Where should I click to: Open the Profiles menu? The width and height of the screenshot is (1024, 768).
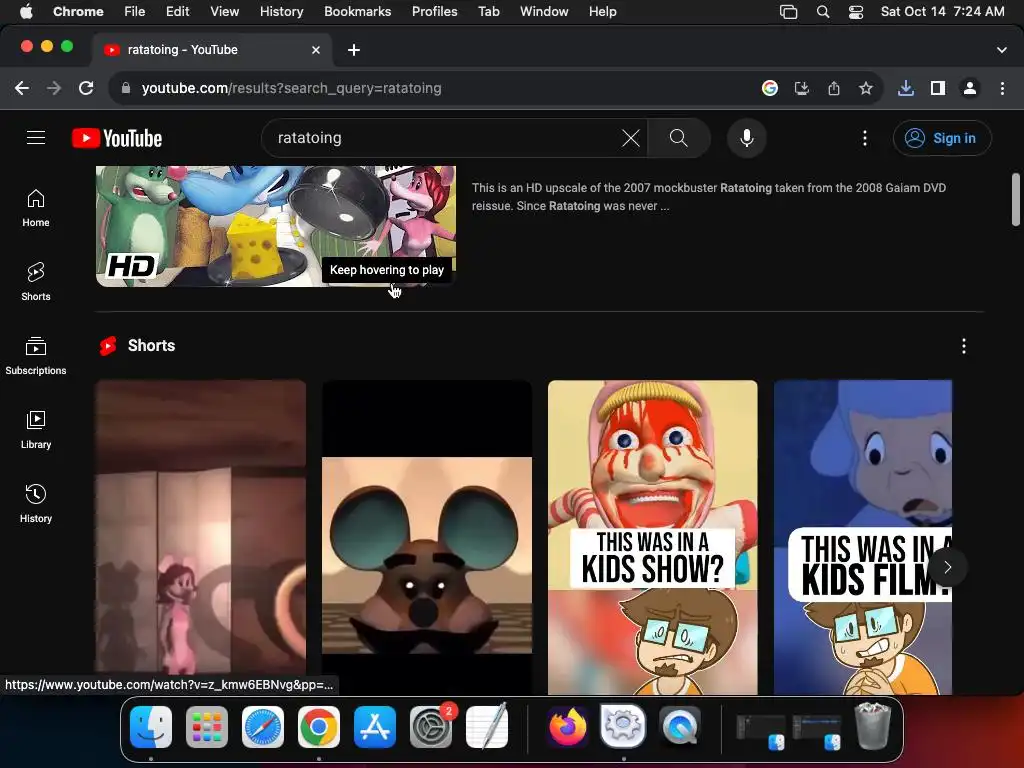pos(434,12)
